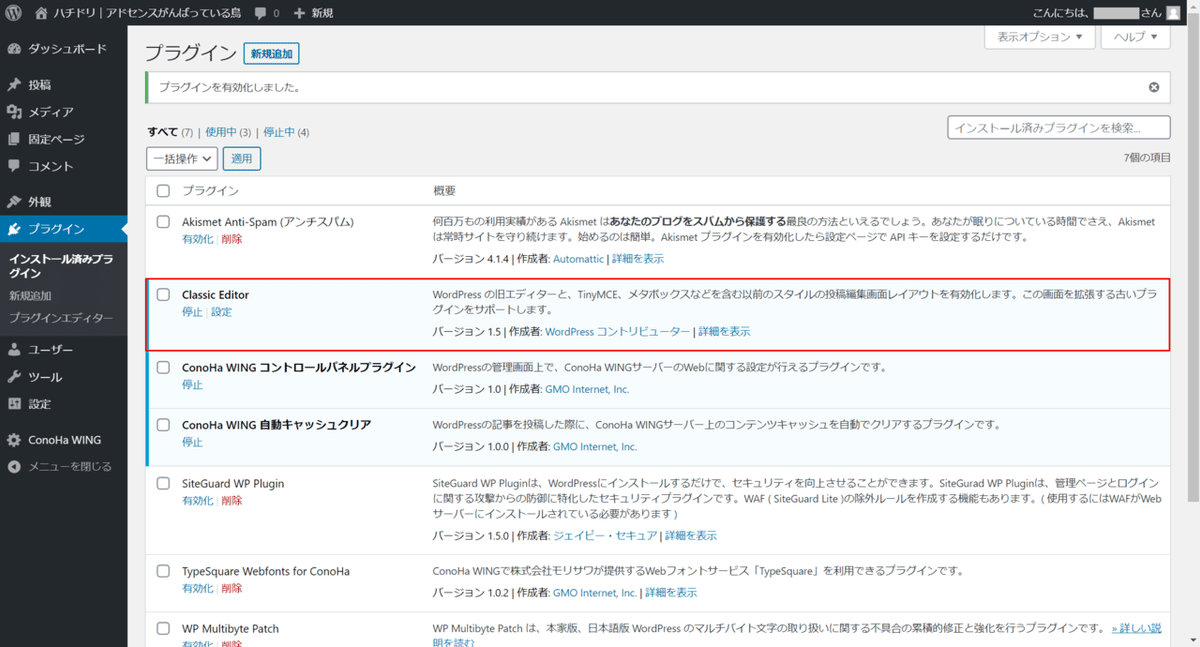
Task: Show すべて plugins filter
Action: point(162,132)
